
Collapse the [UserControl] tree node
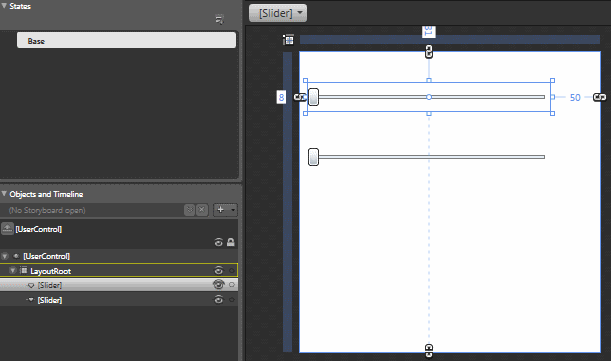pos(5,256)
